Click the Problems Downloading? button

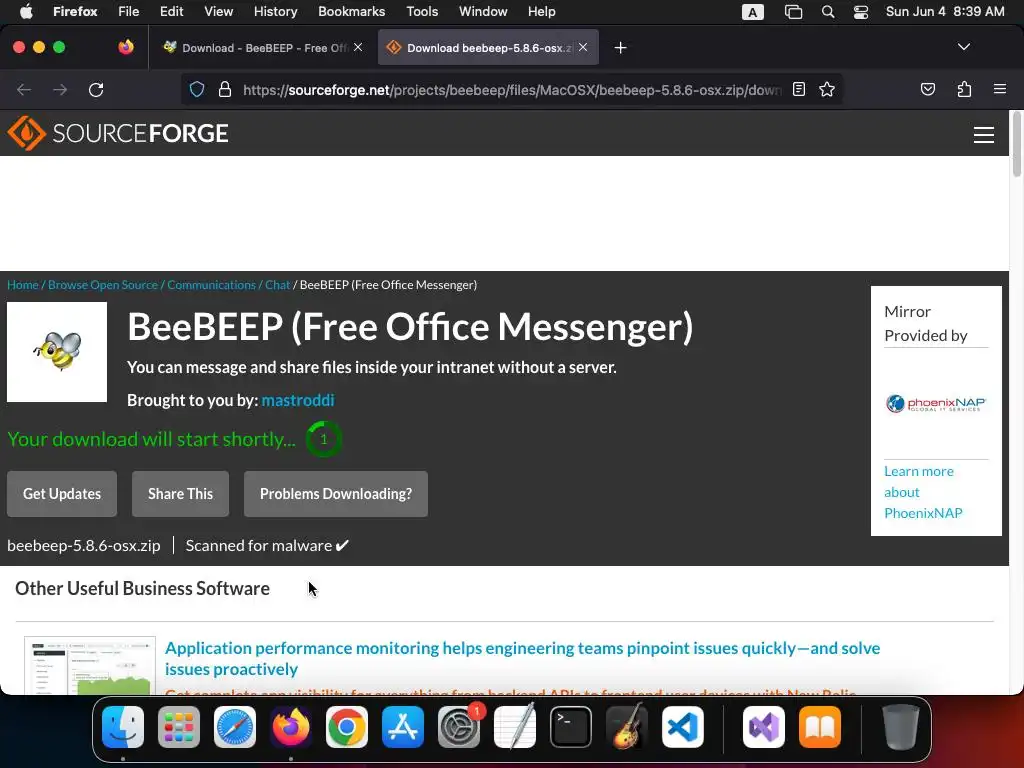pyautogui.click(x=336, y=494)
